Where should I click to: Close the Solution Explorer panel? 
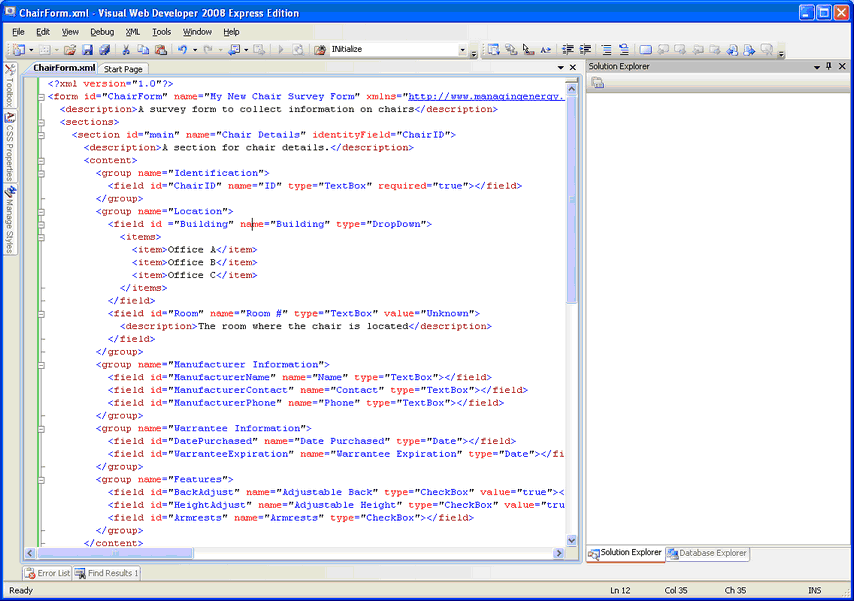click(842, 66)
